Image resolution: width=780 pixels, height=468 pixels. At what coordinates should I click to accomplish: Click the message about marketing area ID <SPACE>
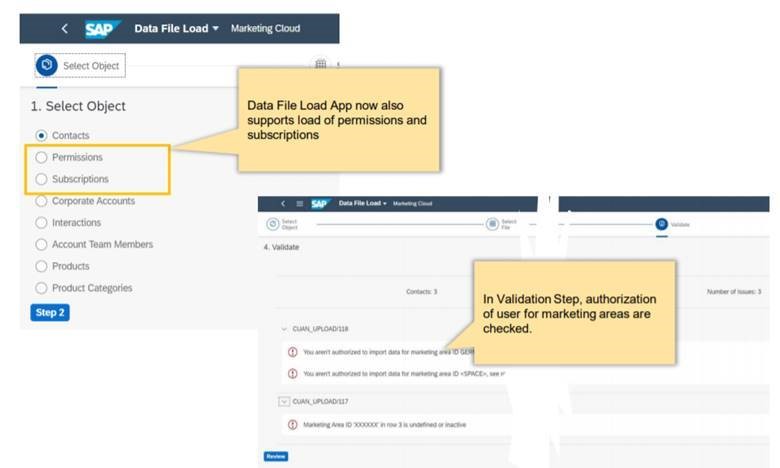pos(404,374)
